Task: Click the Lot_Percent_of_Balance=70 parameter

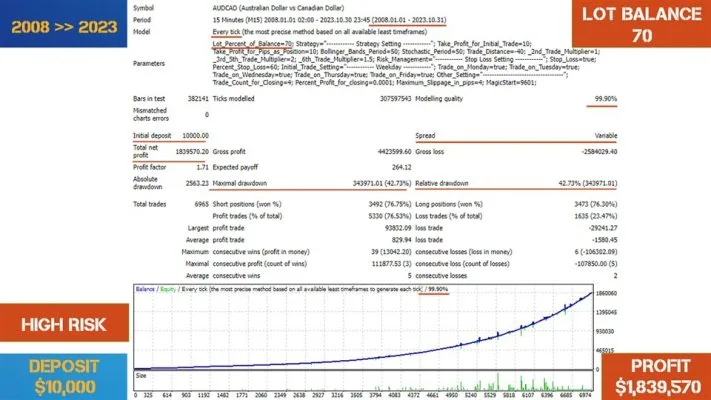Action: [252, 44]
